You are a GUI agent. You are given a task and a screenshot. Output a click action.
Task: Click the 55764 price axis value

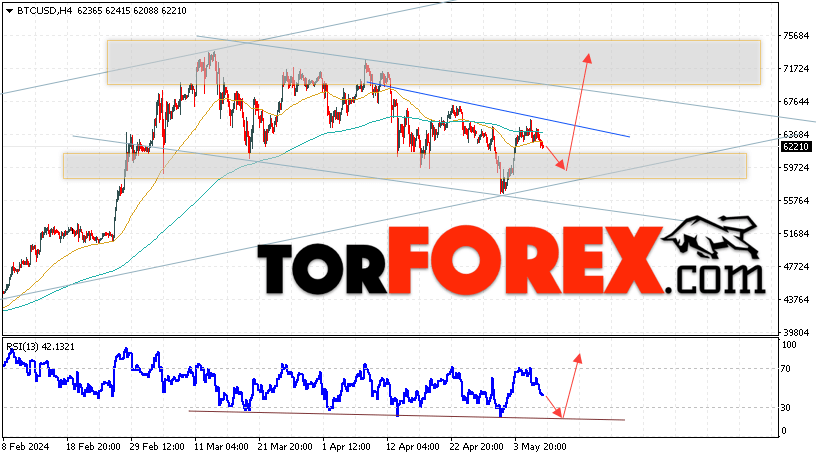point(795,201)
